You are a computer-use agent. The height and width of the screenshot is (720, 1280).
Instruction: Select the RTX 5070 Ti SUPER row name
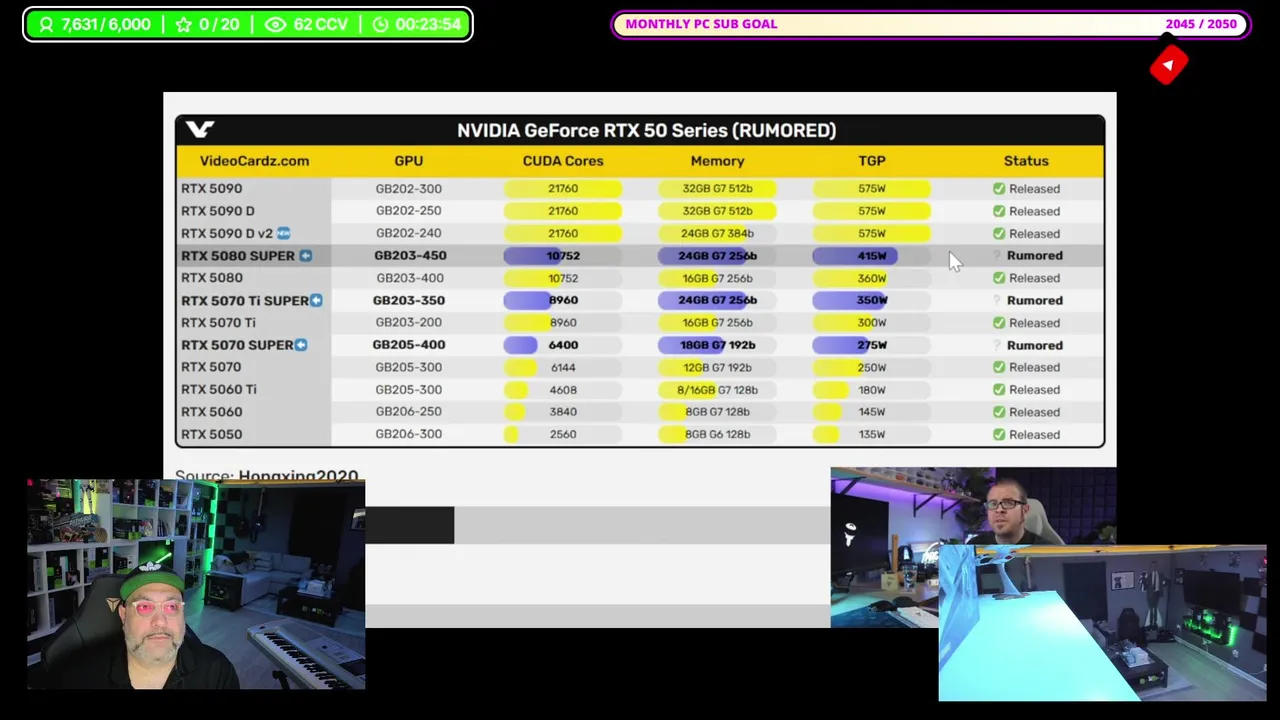(x=245, y=300)
